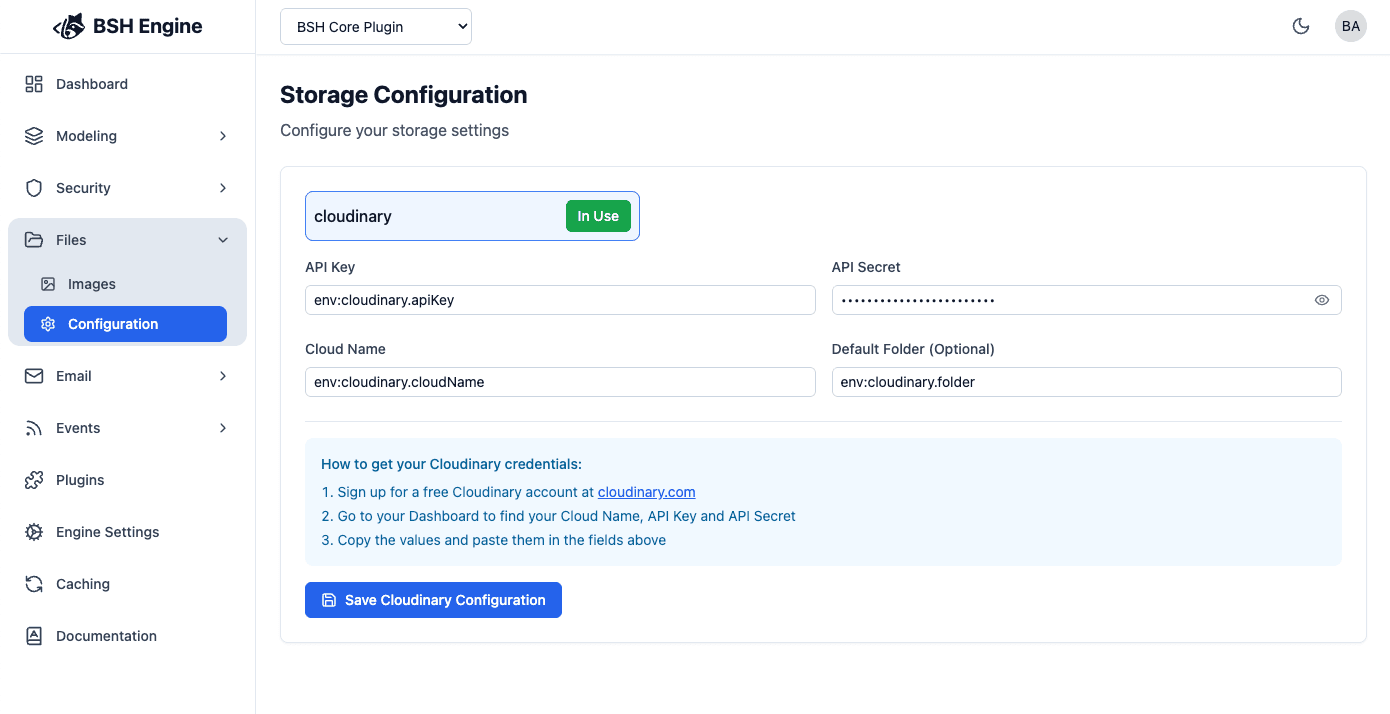Open Engine Settings from the sidebar
Screen dimensions: 1390x714
coord(107,532)
